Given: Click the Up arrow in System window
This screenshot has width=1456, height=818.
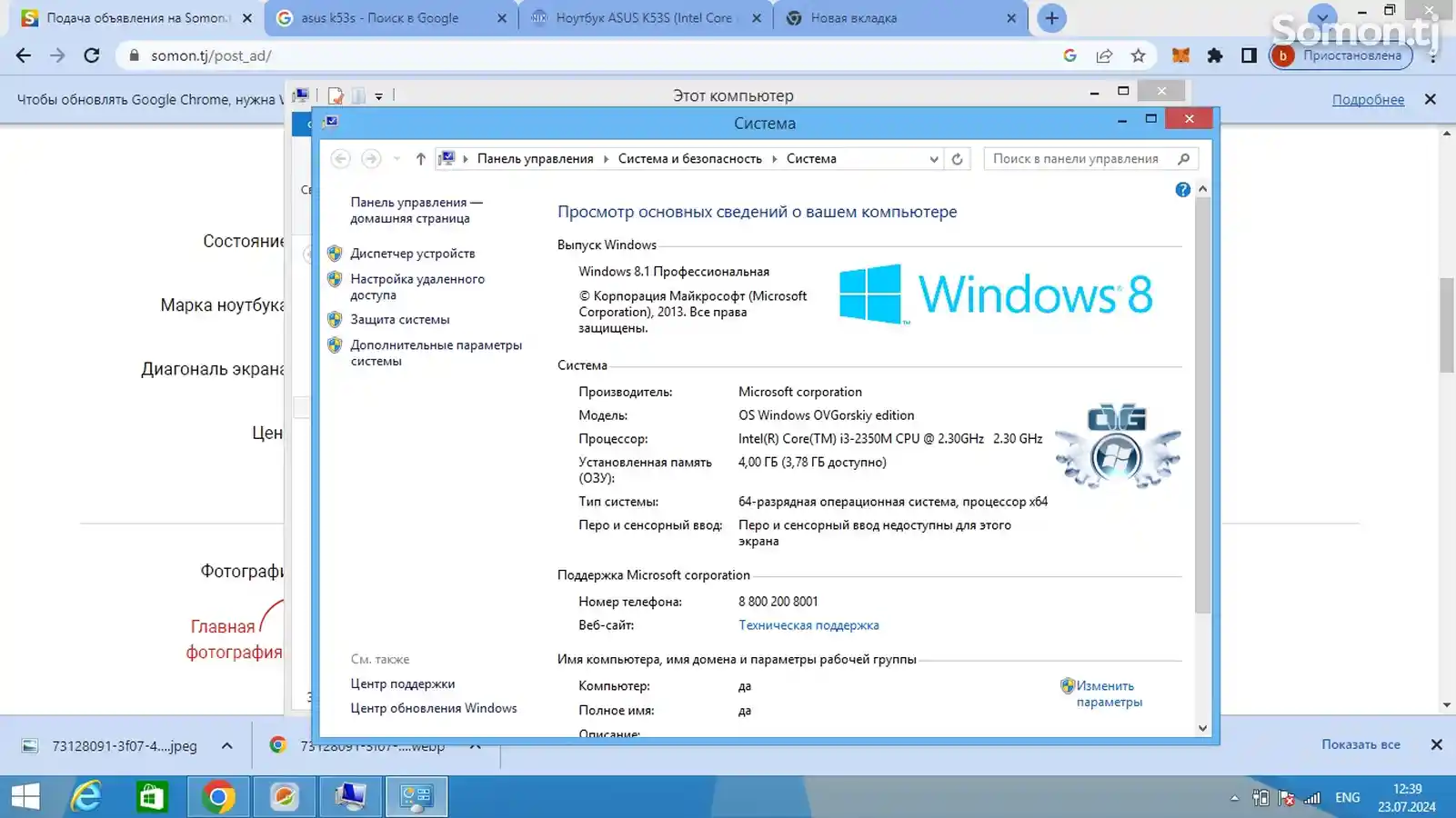Looking at the screenshot, I should tap(420, 158).
